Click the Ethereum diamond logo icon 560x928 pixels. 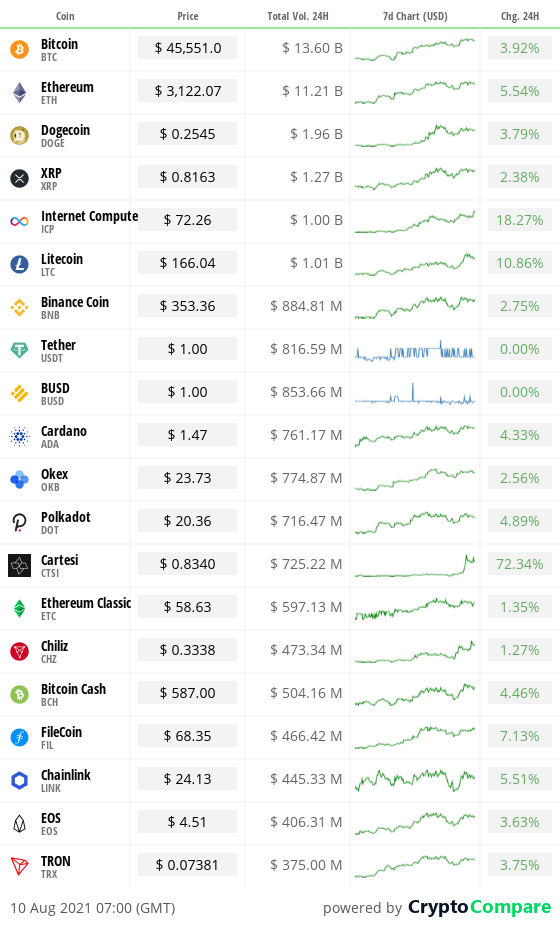click(20, 92)
